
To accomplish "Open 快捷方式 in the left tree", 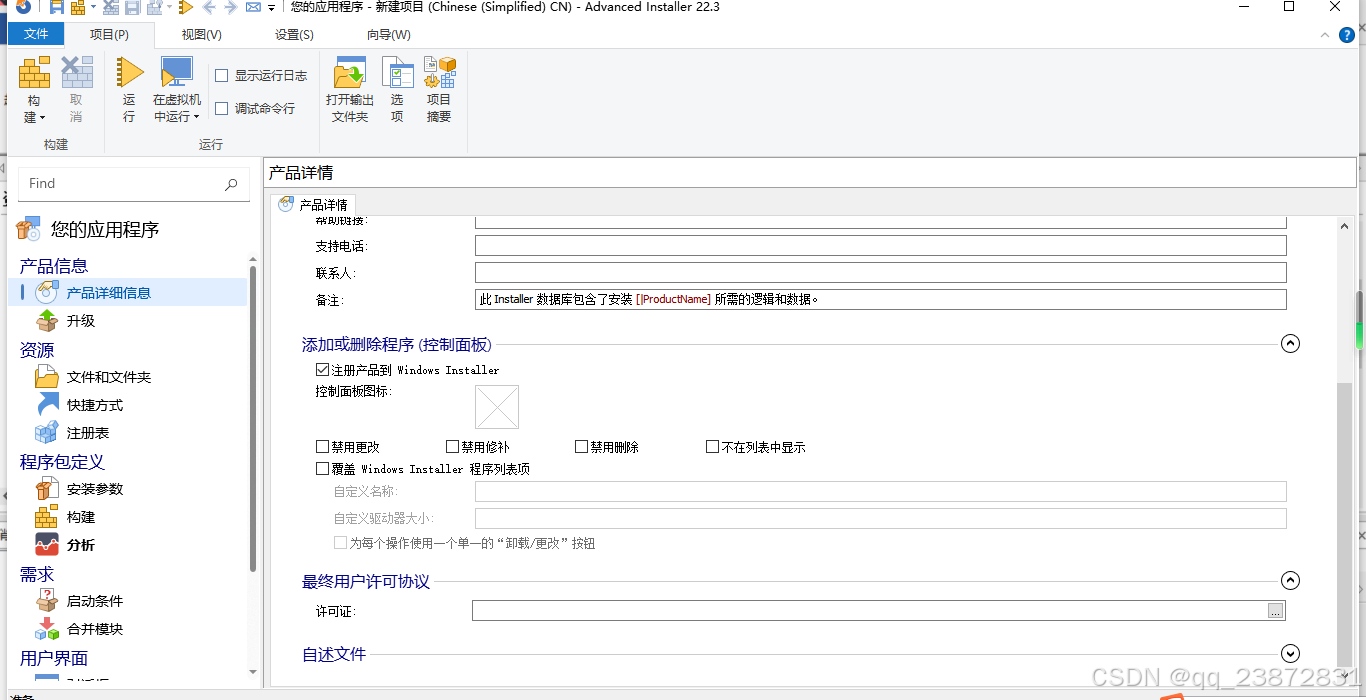I will click(79, 405).
